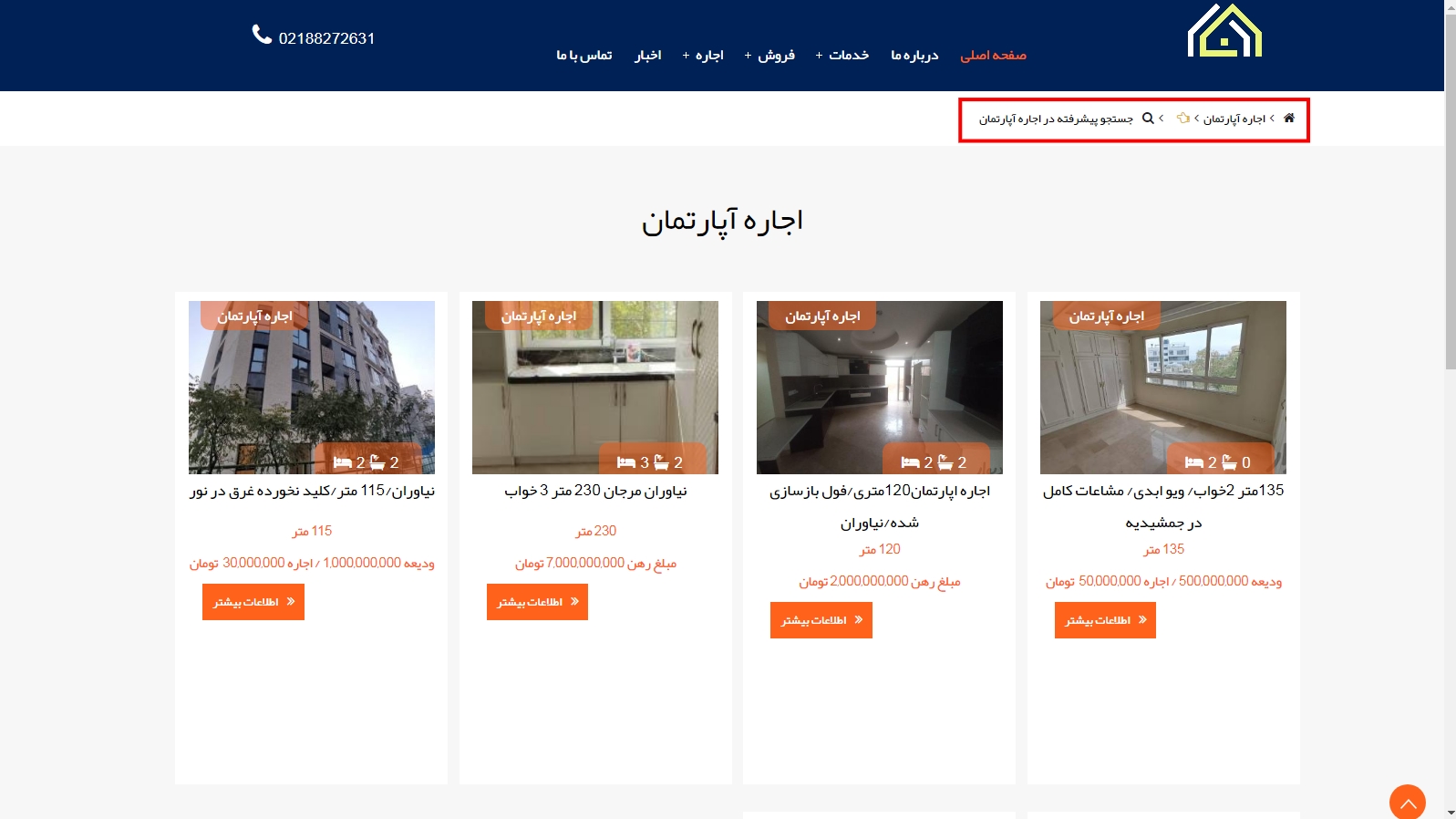Click title نیاوران مرجان 230 متر 3 خواب
Viewport: 1456px width, 819px height.
point(595,491)
